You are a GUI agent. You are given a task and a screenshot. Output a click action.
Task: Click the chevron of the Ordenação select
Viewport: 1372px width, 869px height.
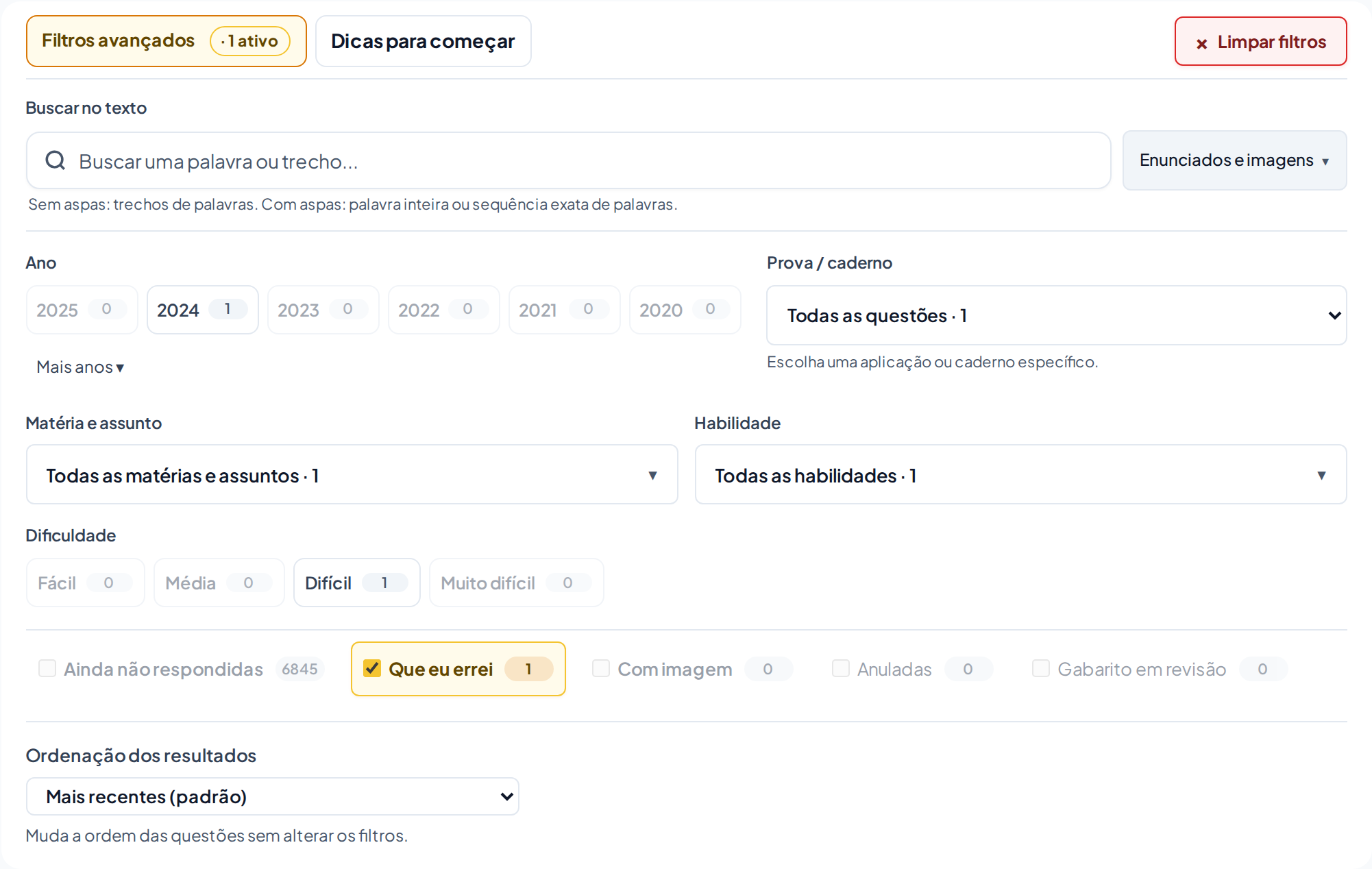[507, 796]
